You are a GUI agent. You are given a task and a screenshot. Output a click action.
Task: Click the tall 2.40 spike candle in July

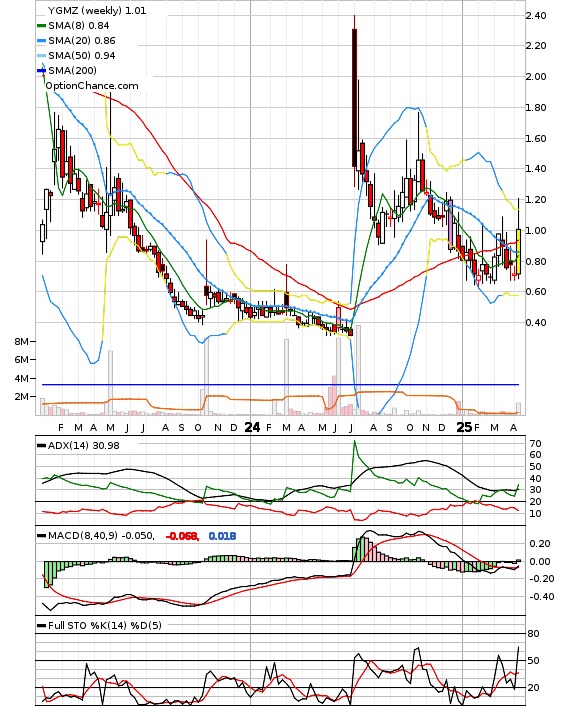coord(354,98)
